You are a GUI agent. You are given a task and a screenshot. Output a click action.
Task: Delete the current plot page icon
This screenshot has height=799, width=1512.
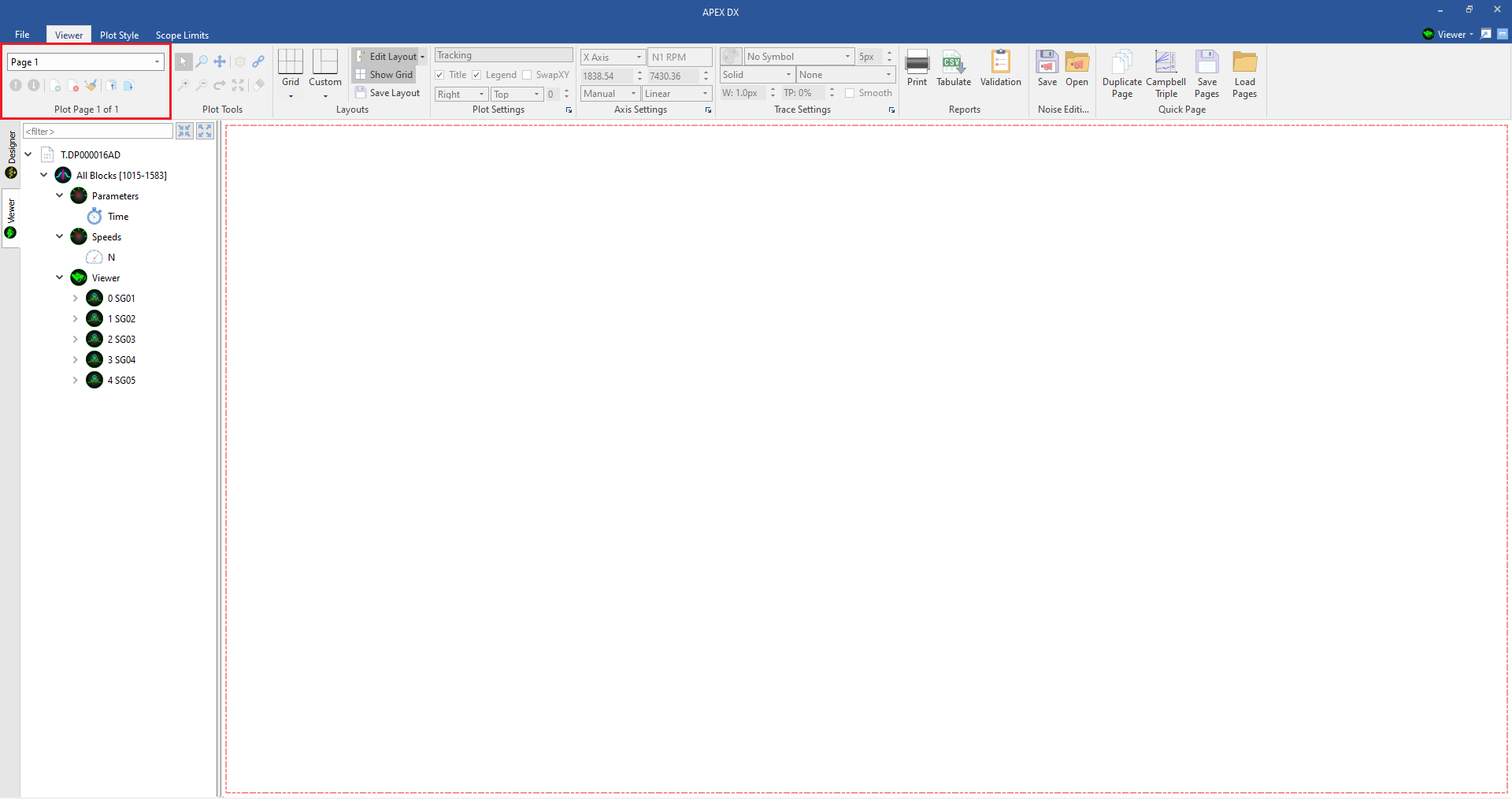tap(72, 85)
